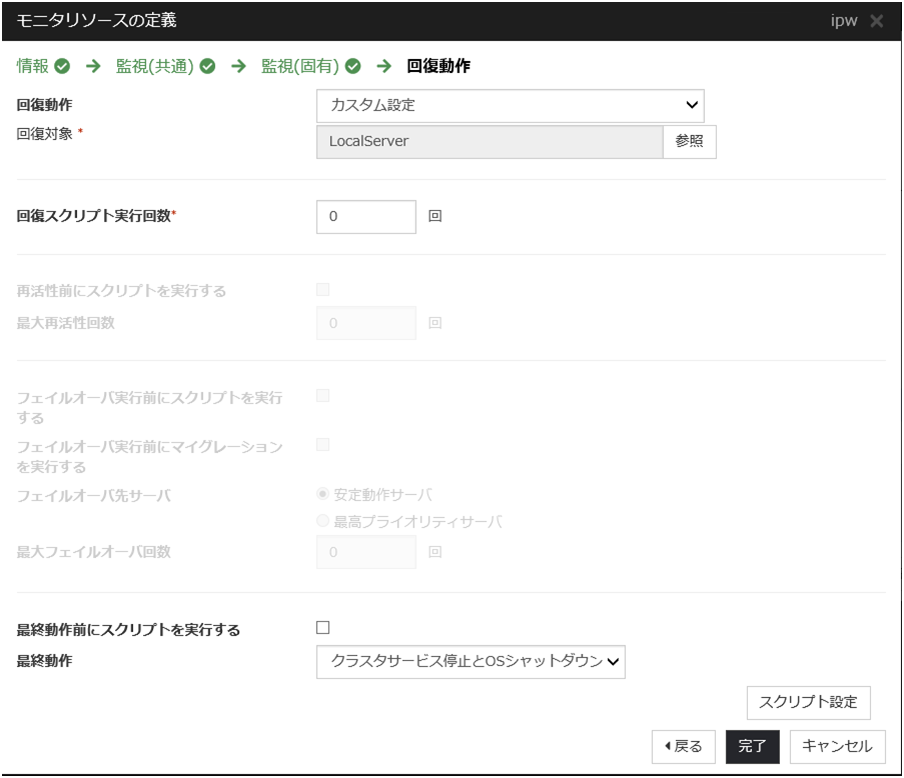904x778 pixels.
Task: Cancel the wizard with キャンセル
Action: coord(837,746)
